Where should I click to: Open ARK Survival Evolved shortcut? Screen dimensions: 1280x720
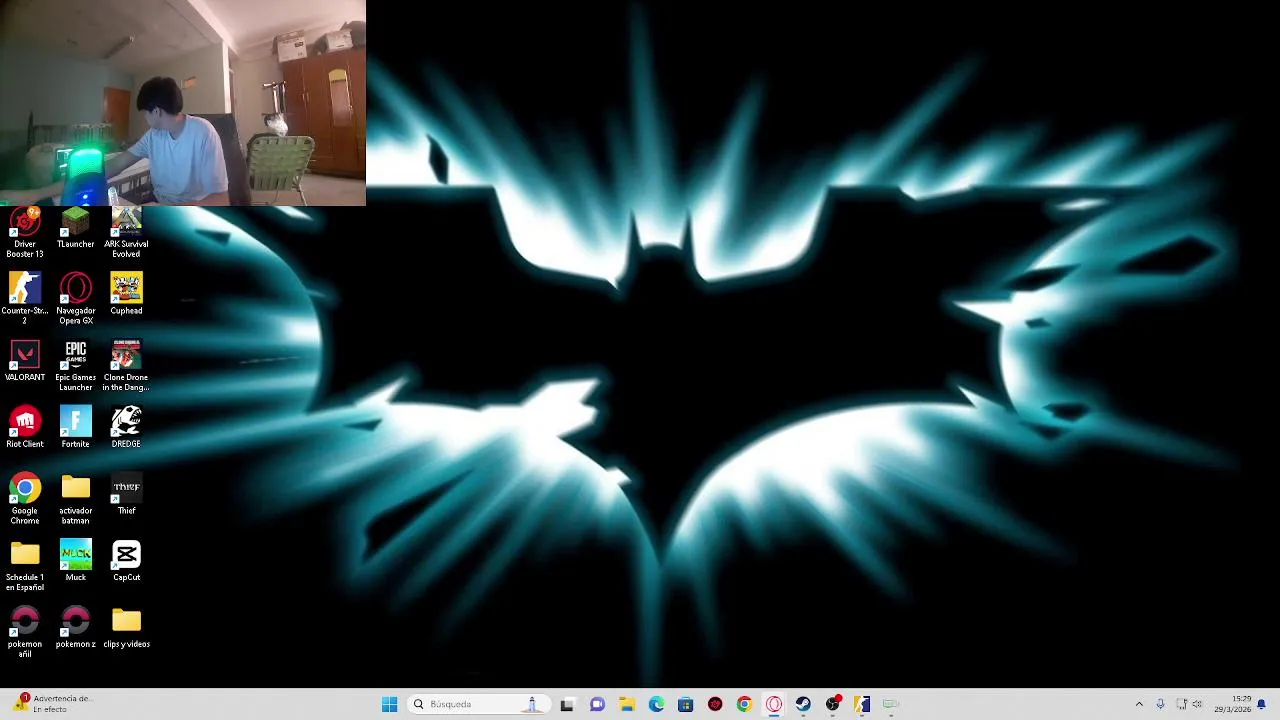tap(126, 232)
